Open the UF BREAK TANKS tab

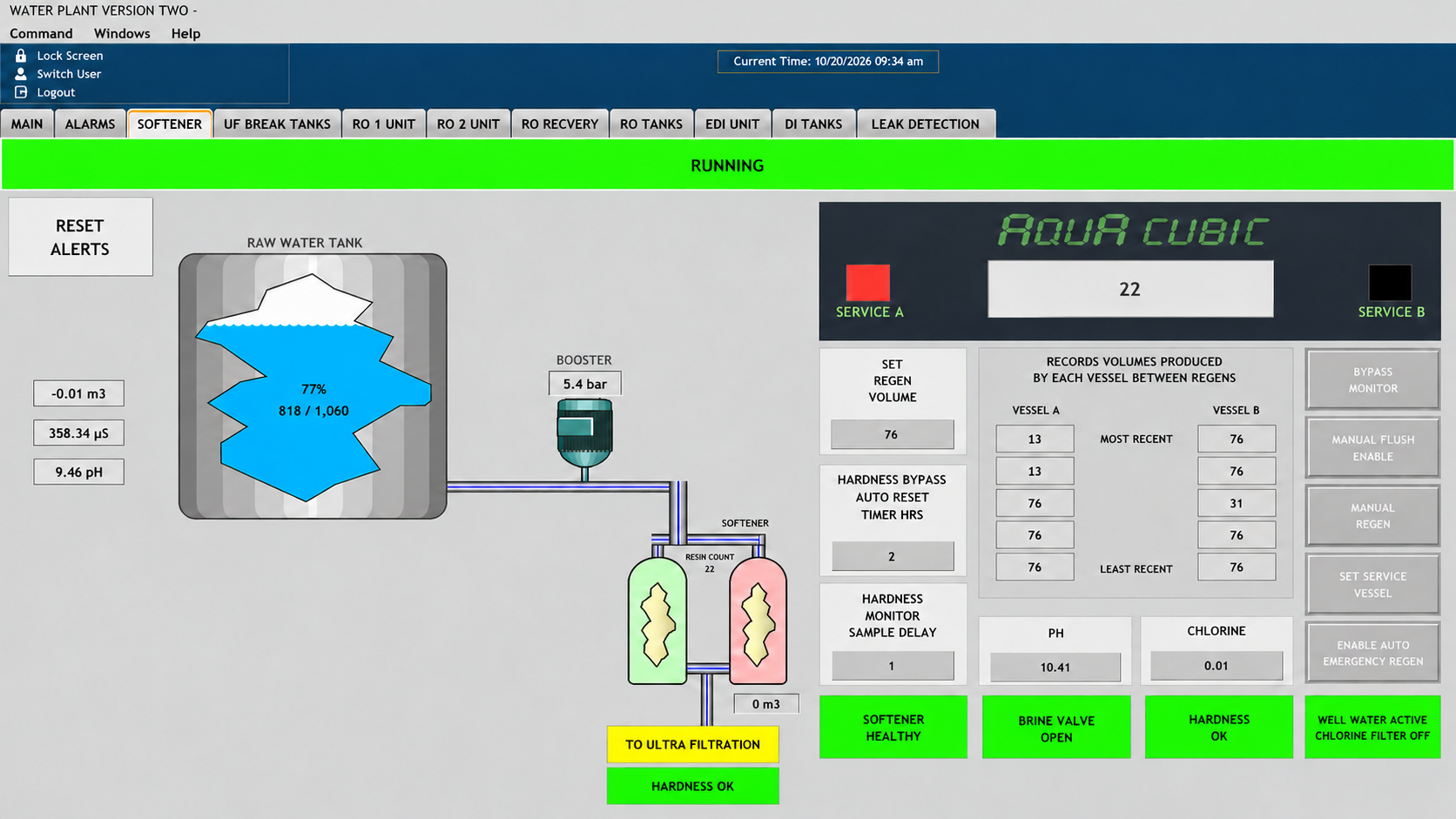point(277,124)
